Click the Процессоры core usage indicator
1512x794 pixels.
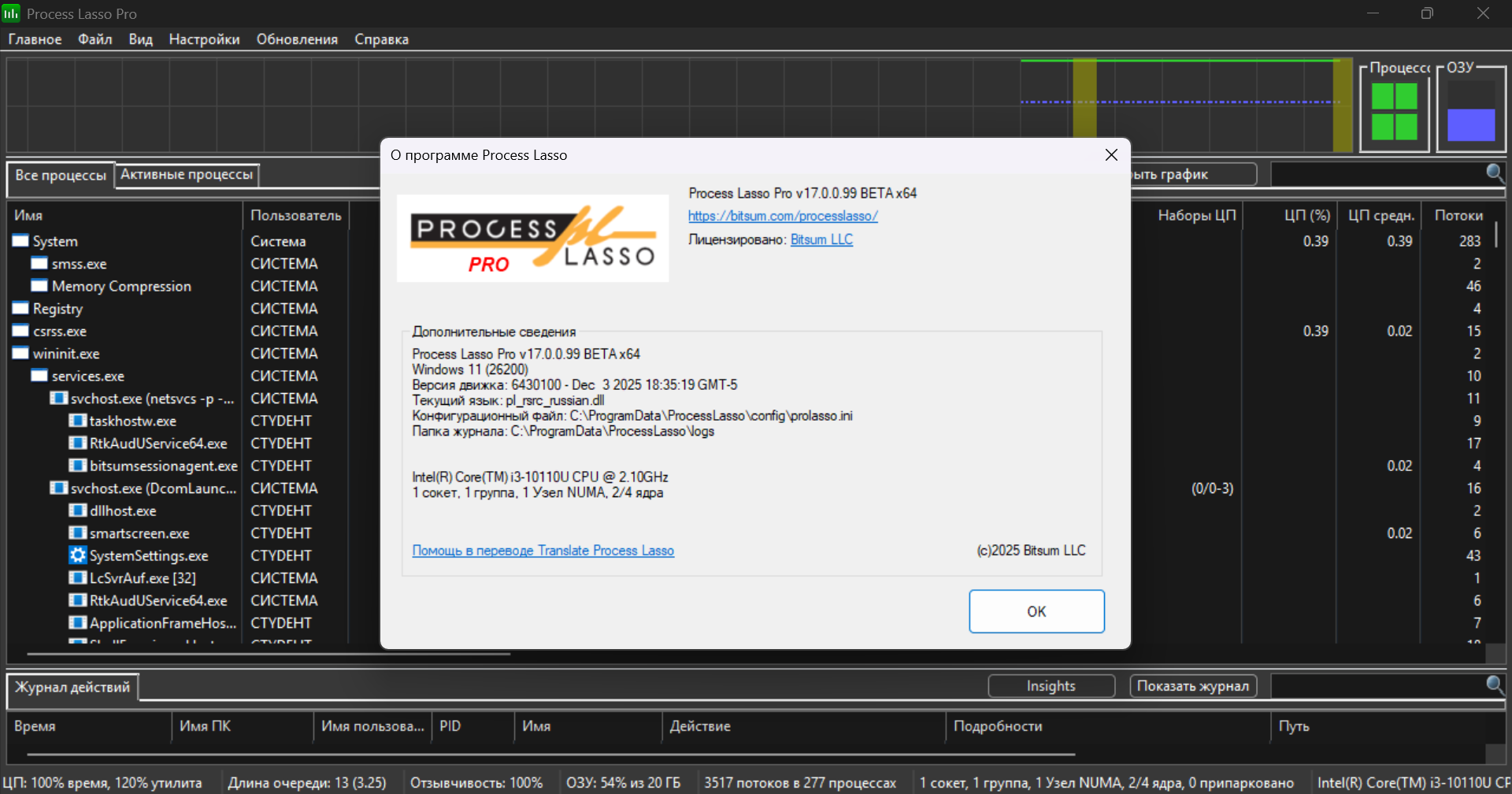click(x=1395, y=111)
